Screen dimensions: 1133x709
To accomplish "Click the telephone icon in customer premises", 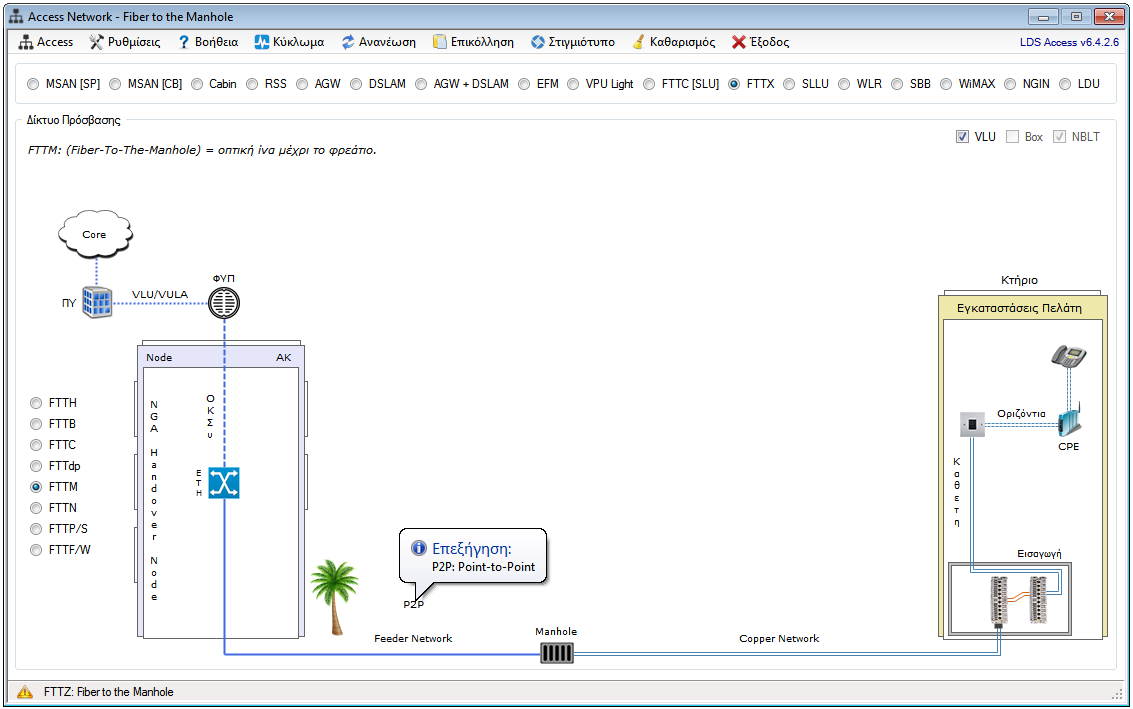I will click(1068, 356).
